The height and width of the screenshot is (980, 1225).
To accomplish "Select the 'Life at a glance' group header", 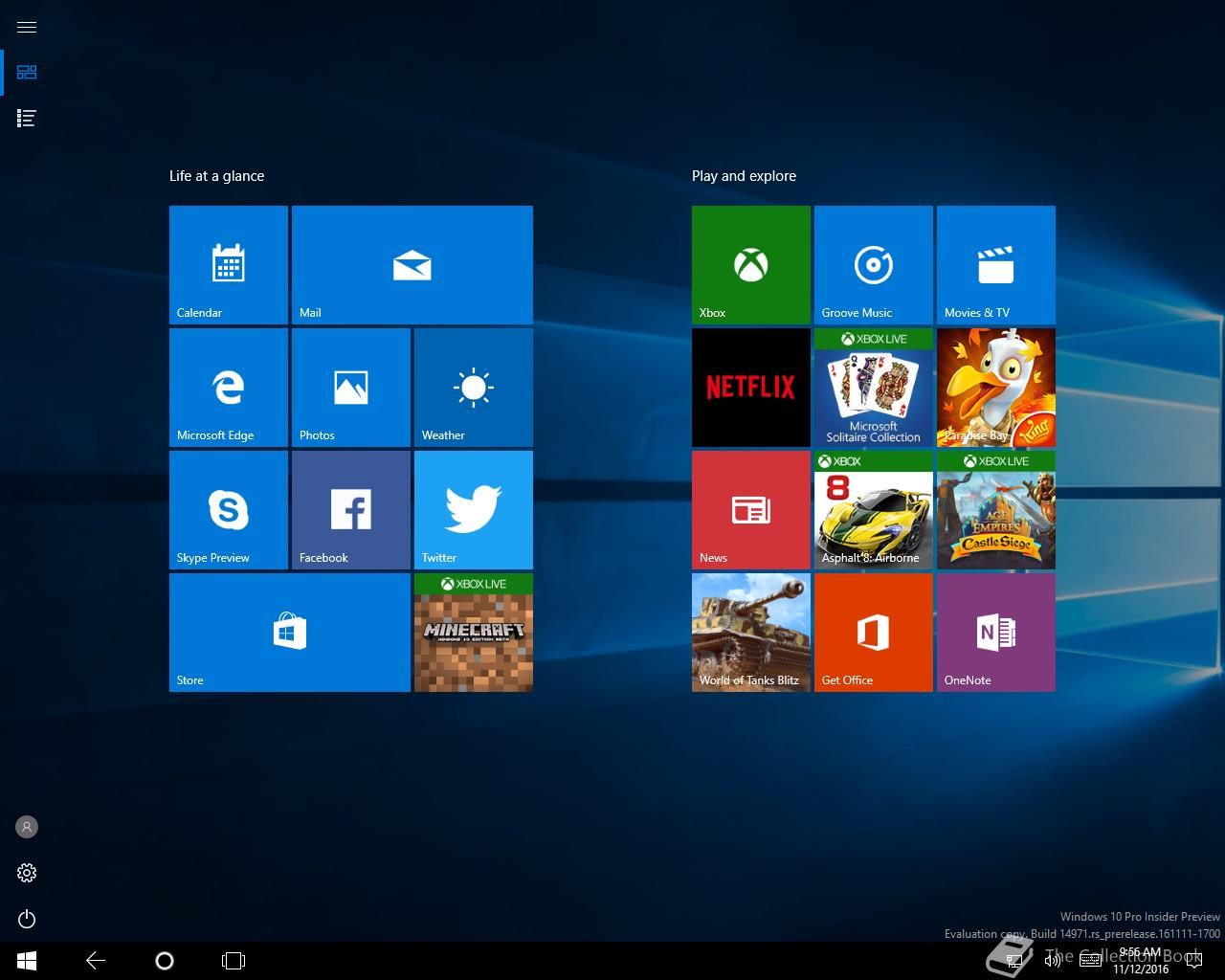I will (x=217, y=176).
